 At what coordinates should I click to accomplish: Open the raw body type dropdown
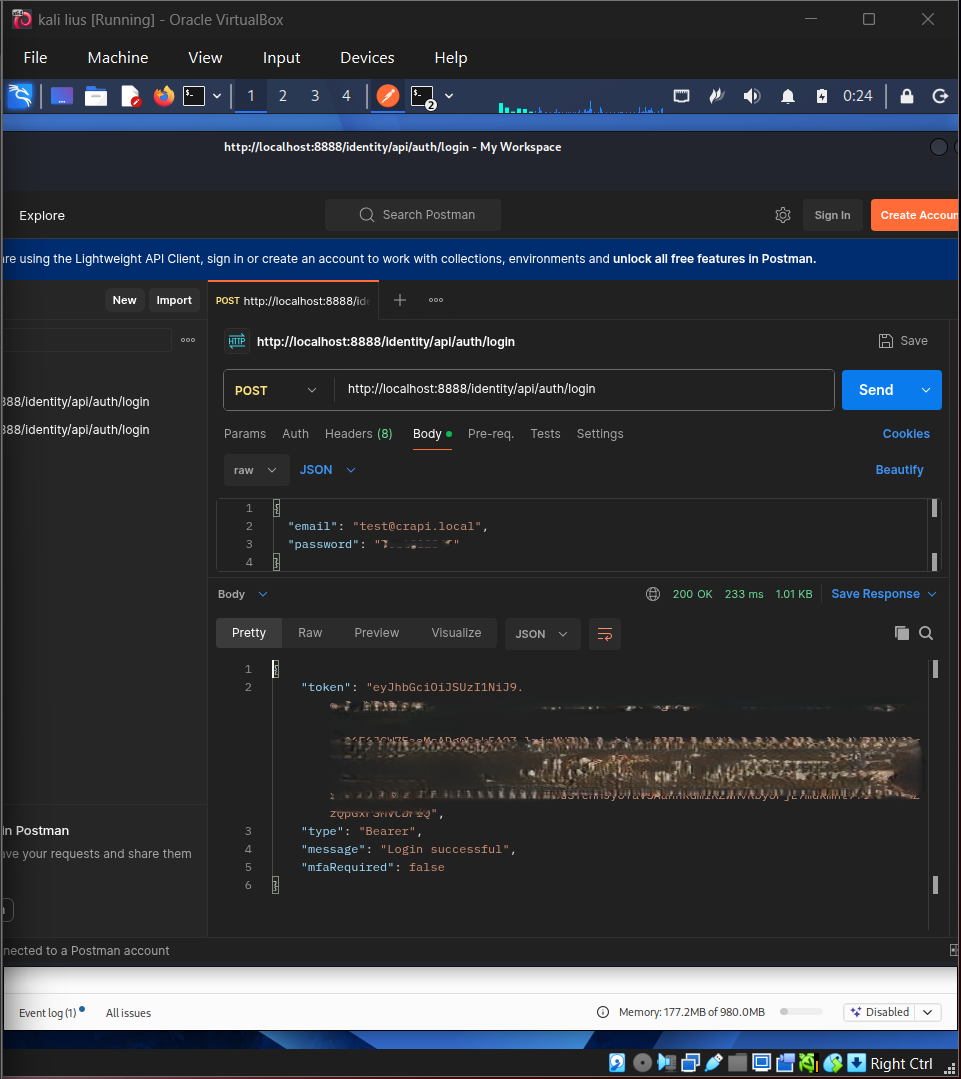[x=255, y=470]
